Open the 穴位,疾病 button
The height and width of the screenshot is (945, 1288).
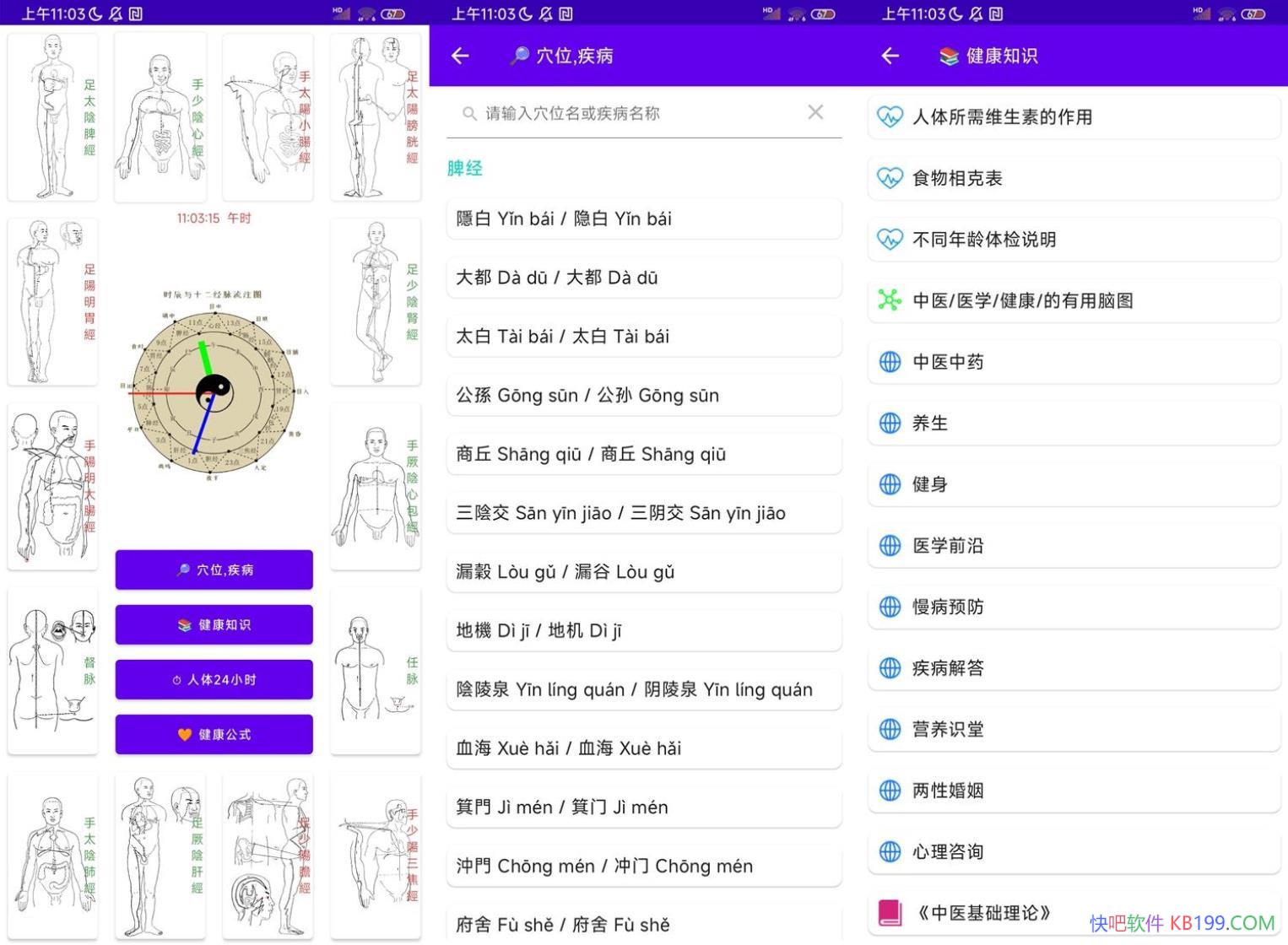click(x=214, y=570)
